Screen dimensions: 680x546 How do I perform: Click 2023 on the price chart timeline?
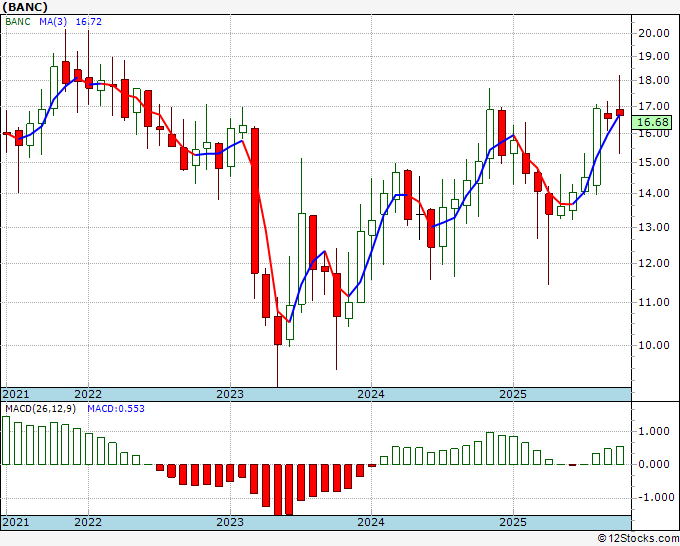click(x=230, y=394)
